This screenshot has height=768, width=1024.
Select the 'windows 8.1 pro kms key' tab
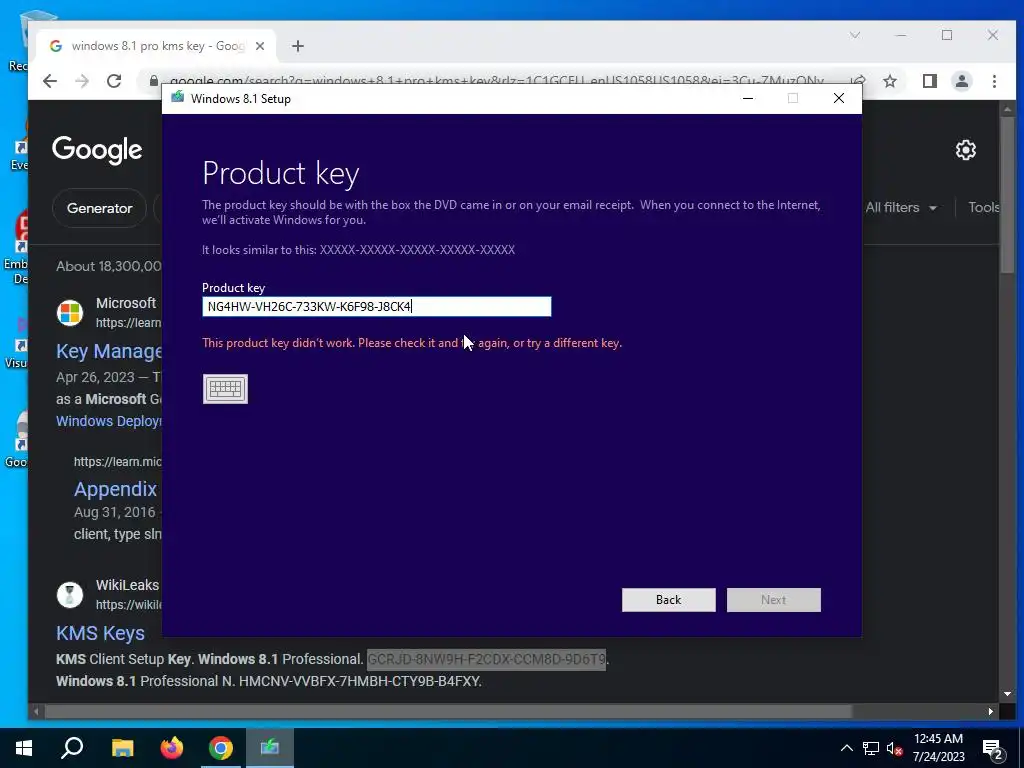point(157,46)
